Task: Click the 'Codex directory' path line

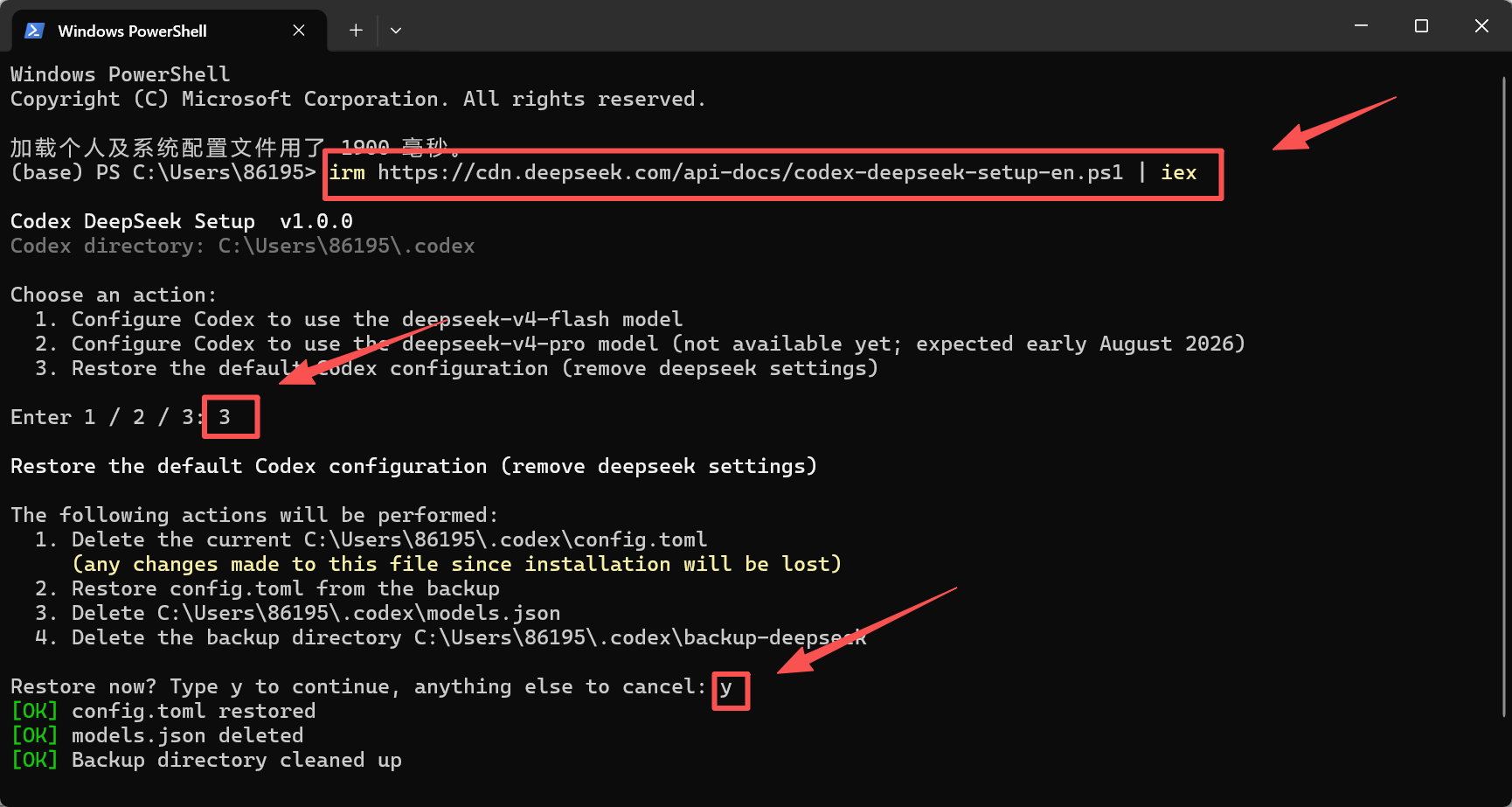Action: point(243,246)
